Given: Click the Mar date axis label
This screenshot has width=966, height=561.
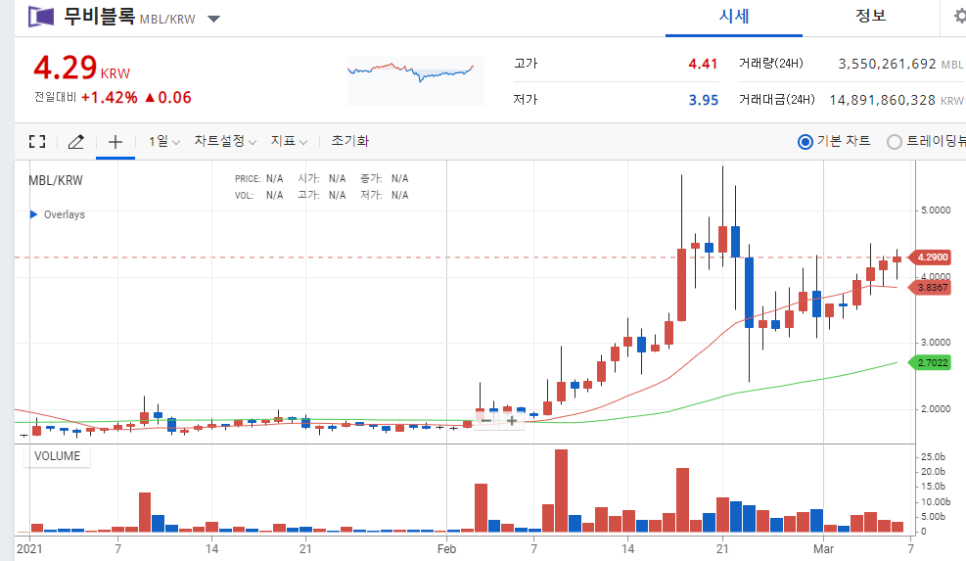Looking at the screenshot, I should pyautogui.click(x=823, y=548).
